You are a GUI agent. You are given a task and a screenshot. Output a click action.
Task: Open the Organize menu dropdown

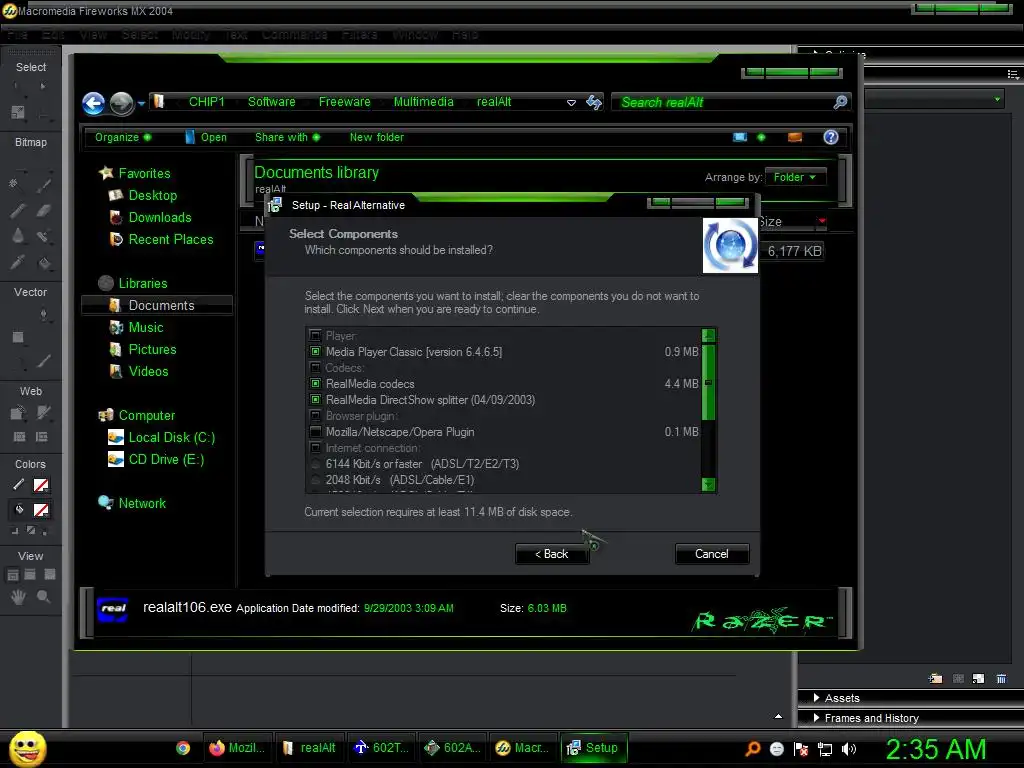pyautogui.click(x=123, y=137)
